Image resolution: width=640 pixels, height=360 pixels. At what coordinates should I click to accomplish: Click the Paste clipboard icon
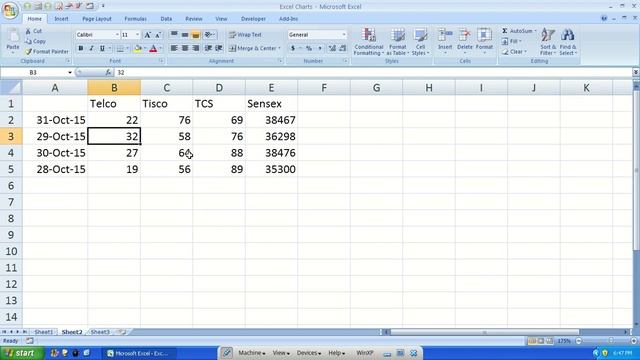pyautogui.click(x=13, y=36)
